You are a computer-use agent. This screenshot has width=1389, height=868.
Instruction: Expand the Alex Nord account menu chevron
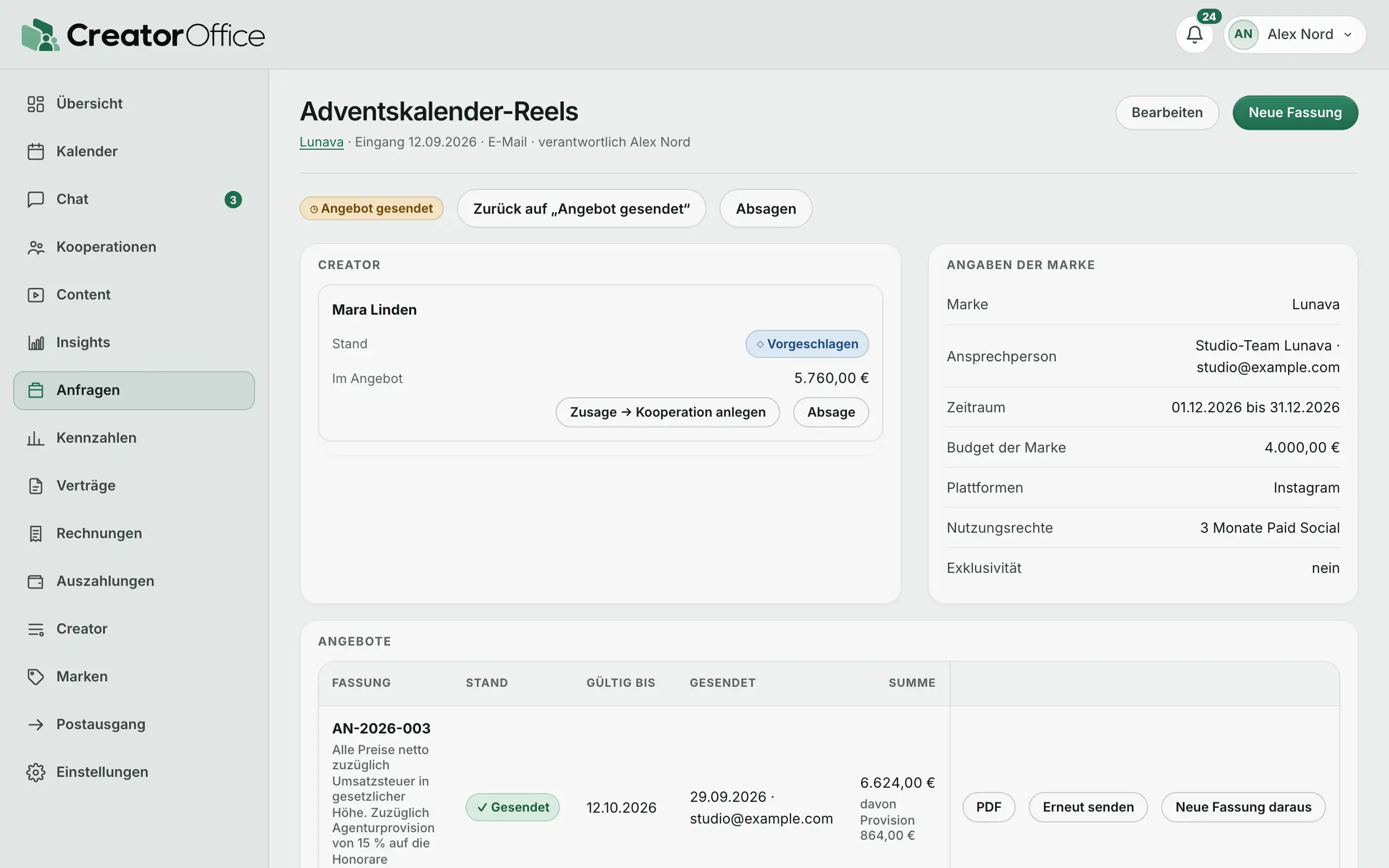(x=1348, y=35)
